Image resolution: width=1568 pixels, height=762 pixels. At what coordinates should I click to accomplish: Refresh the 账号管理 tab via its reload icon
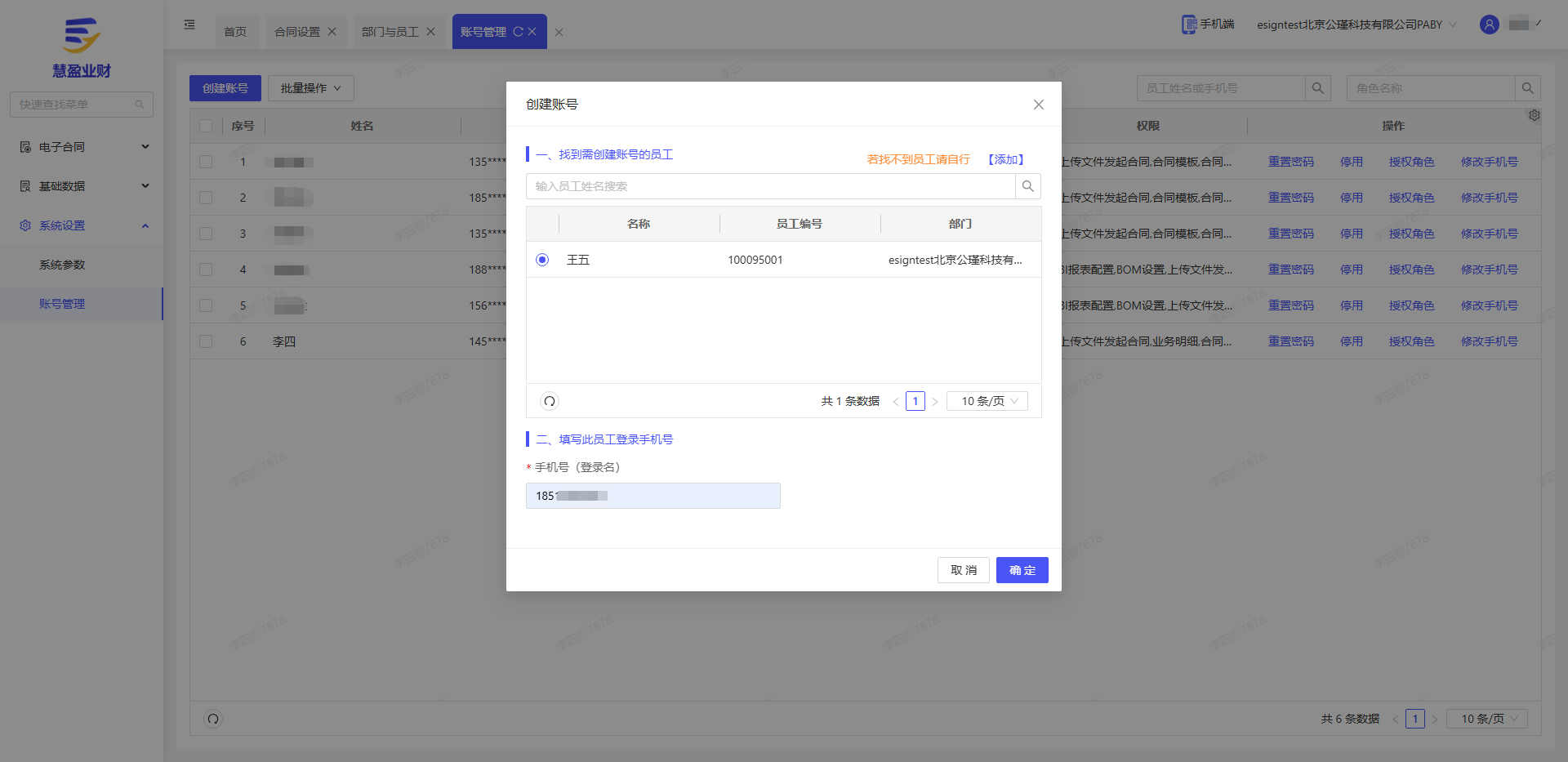pyautogui.click(x=518, y=32)
